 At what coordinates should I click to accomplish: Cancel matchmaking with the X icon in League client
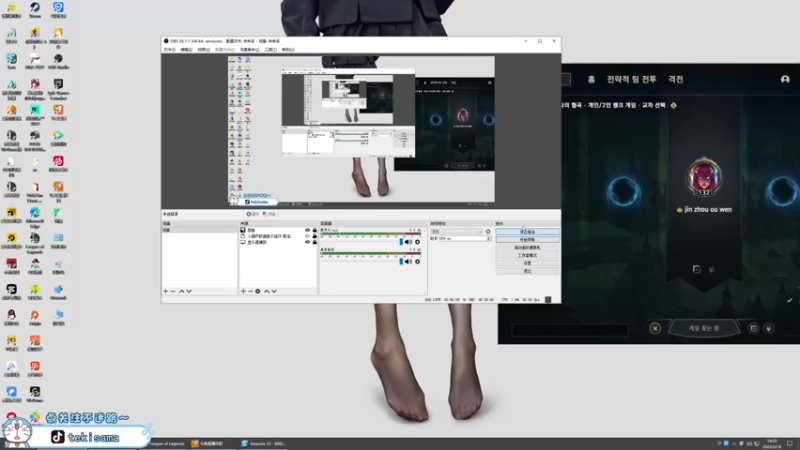(x=655, y=328)
